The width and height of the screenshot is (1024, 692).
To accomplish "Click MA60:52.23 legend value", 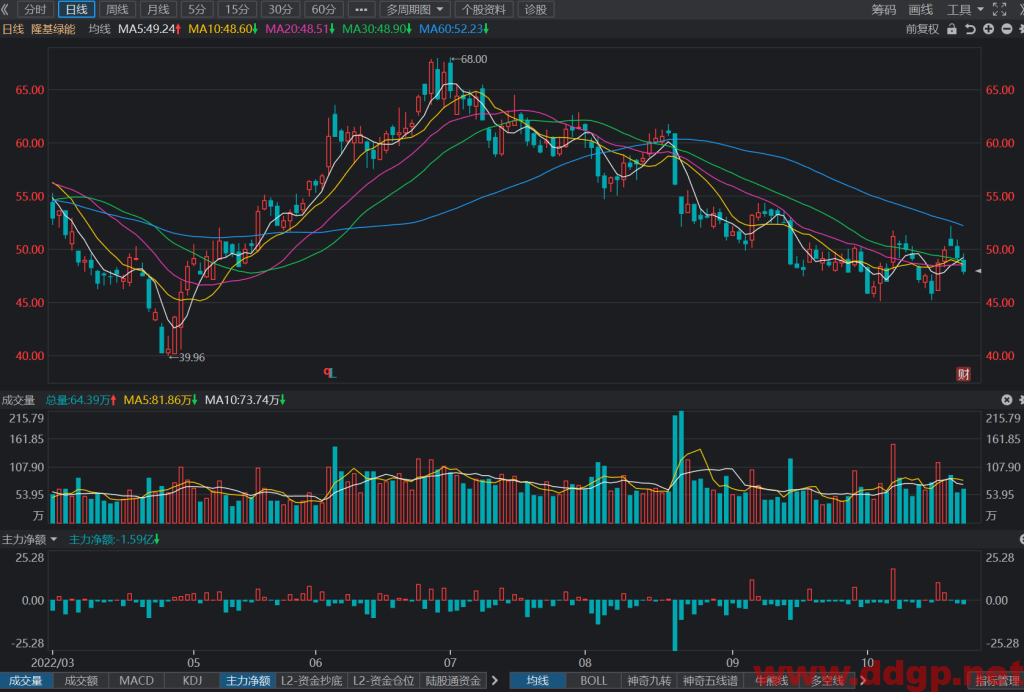I will (x=454, y=29).
